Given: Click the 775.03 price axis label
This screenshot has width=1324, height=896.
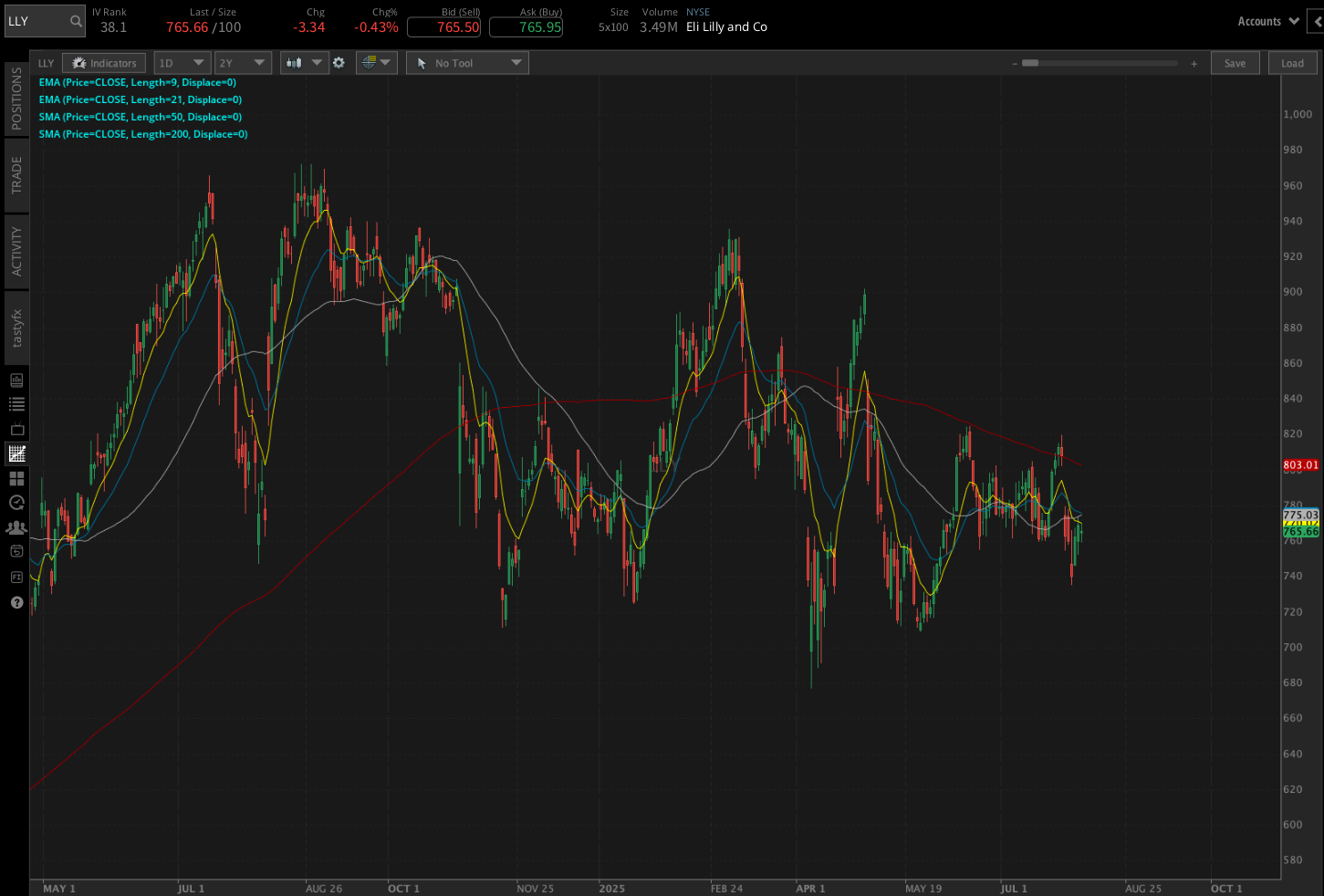Looking at the screenshot, I should (1300, 516).
